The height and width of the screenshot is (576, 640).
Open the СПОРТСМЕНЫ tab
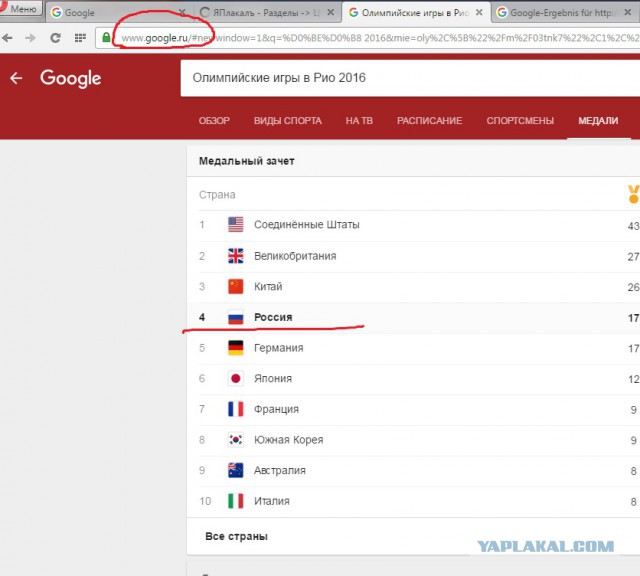[x=520, y=121]
